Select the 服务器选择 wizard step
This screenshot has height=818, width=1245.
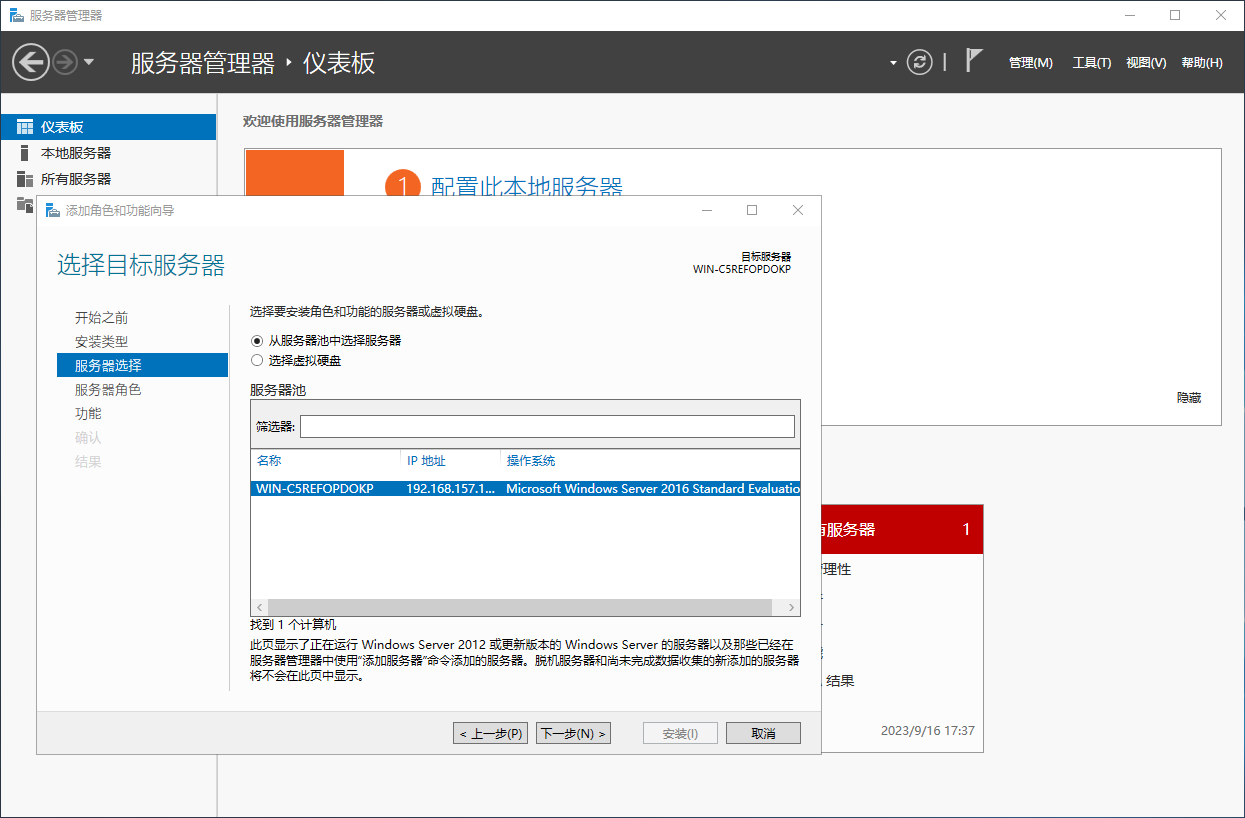coord(143,365)
